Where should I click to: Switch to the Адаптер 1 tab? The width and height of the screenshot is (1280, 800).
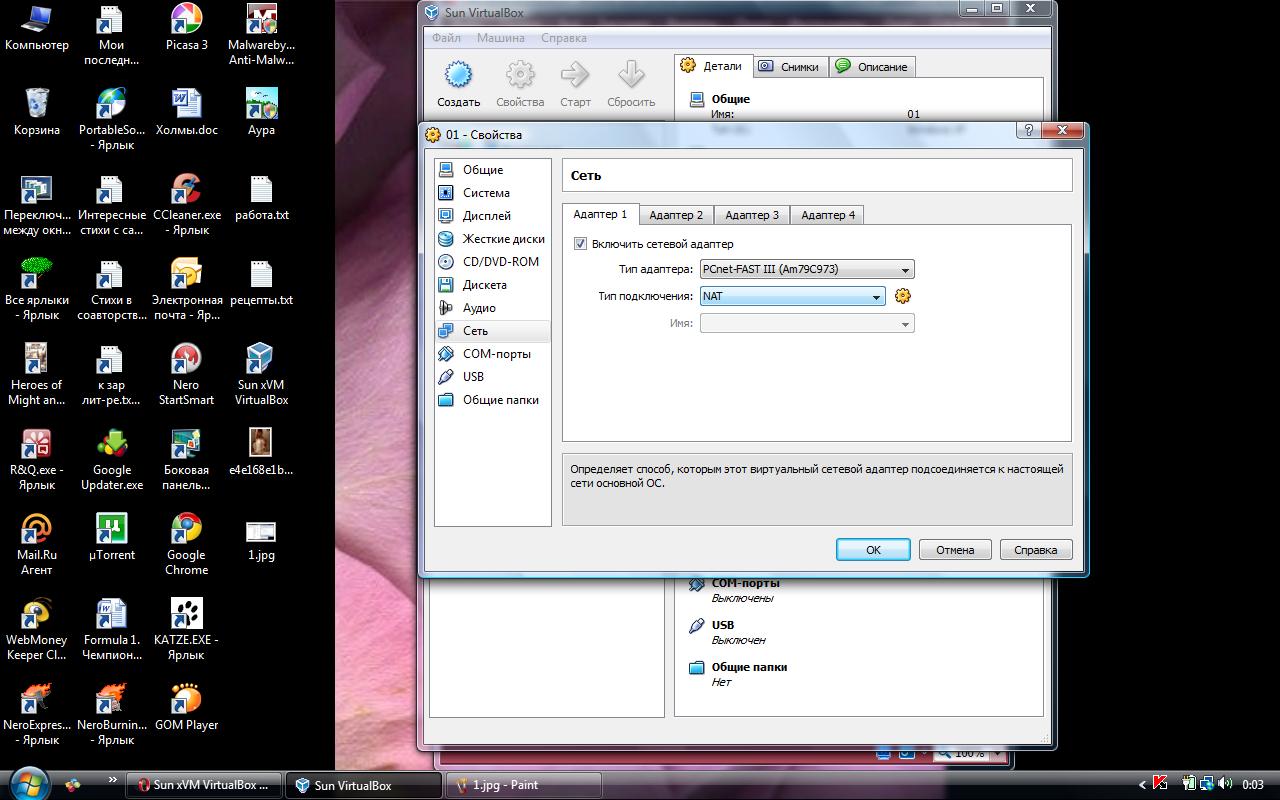600,214
